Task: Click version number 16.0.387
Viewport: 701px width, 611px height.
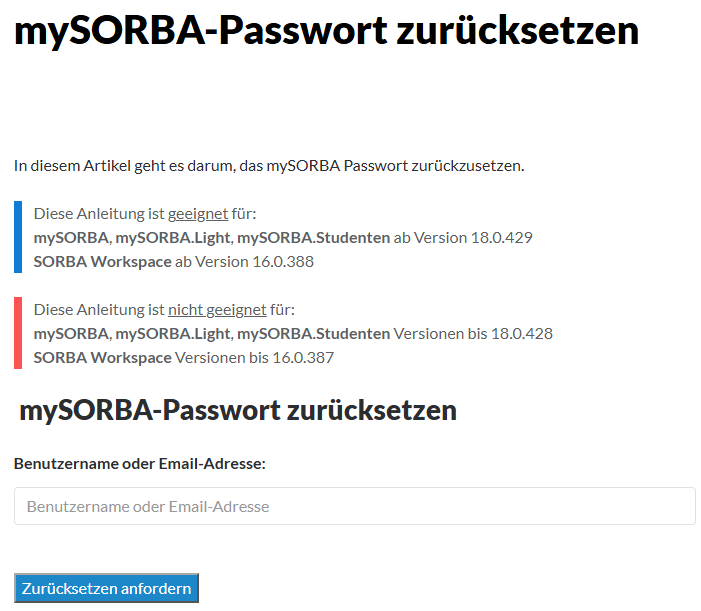Action: [303, 358]
